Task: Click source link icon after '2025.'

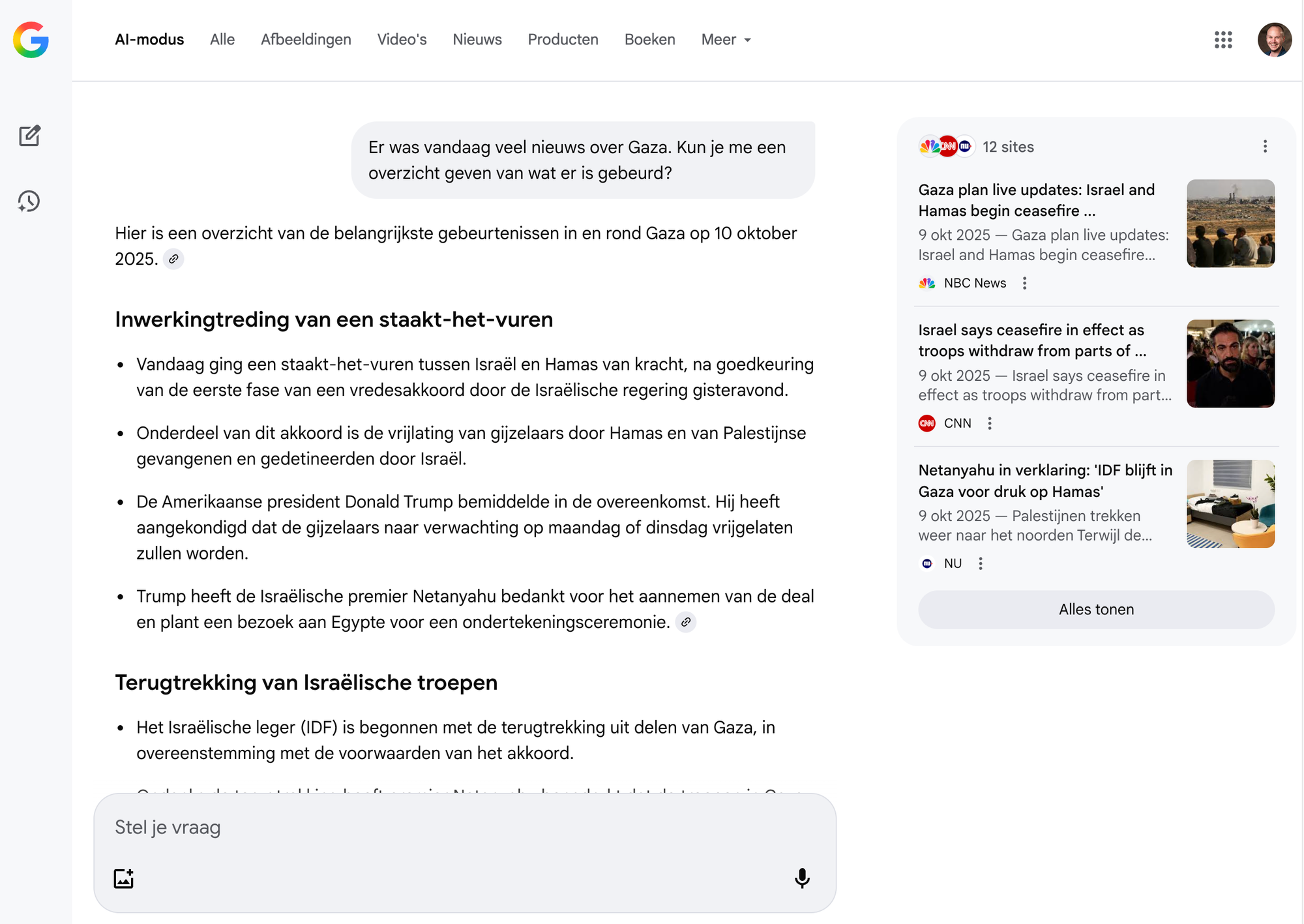Action: pos(173,259)
